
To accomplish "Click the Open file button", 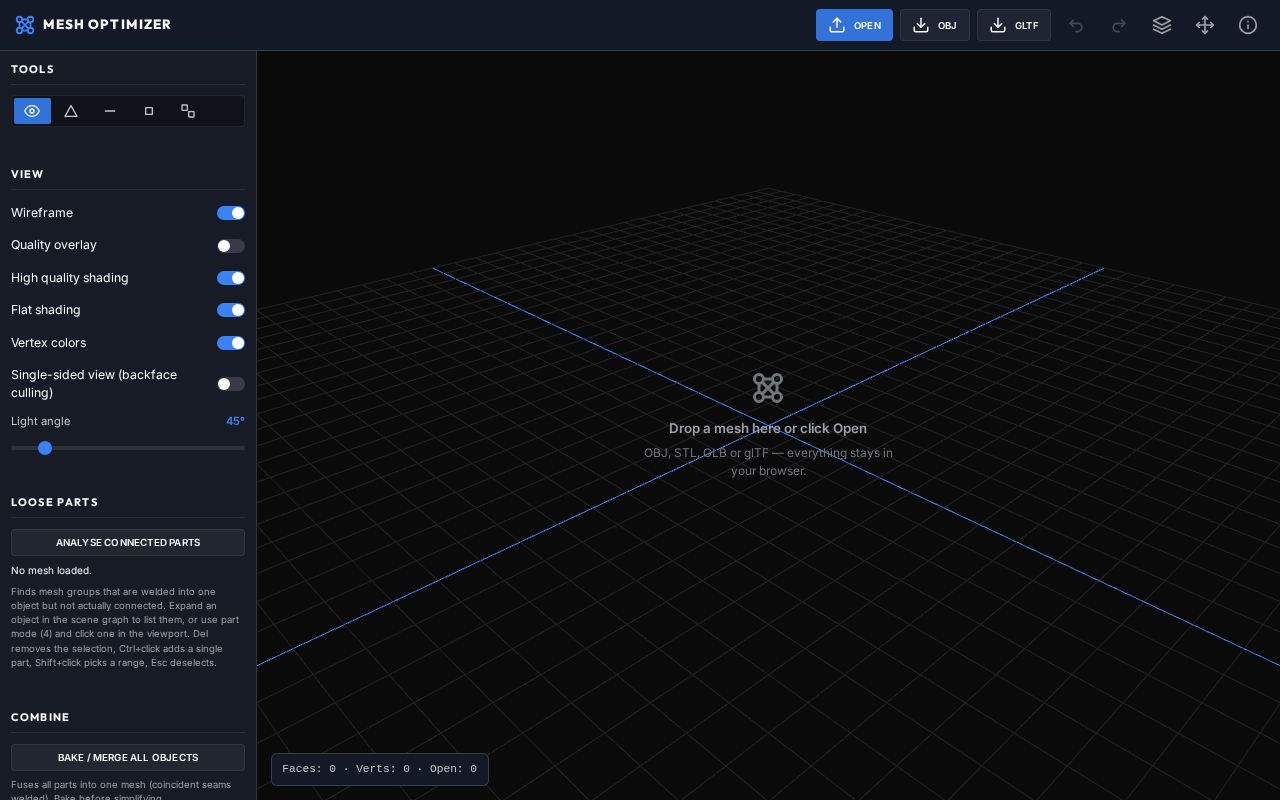I will pos(854,25).
